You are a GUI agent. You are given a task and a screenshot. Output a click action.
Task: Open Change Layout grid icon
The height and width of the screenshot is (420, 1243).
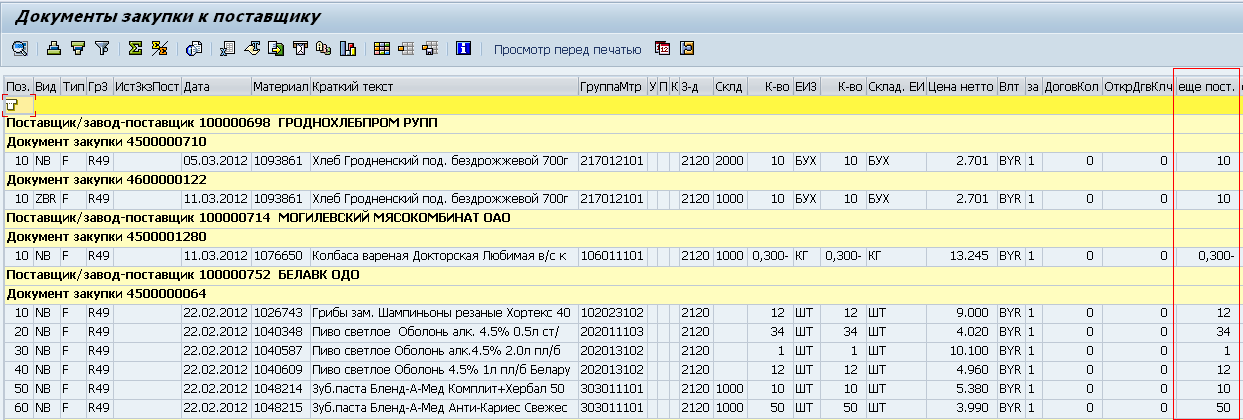click(x=382, y=48)
